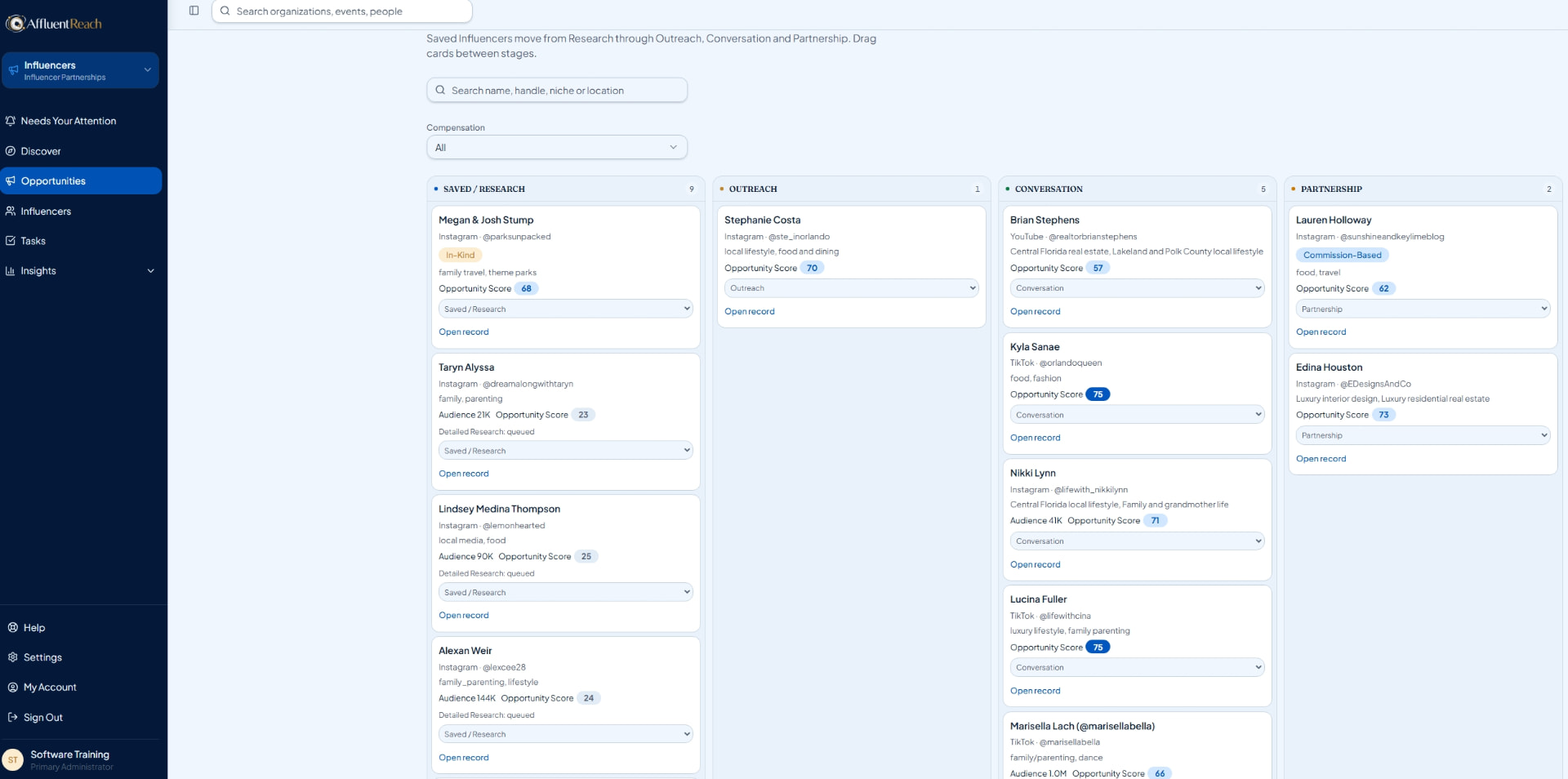Click the Insights bar chart icon
This screenshot has height=779, width=1568.
point(11,271)
